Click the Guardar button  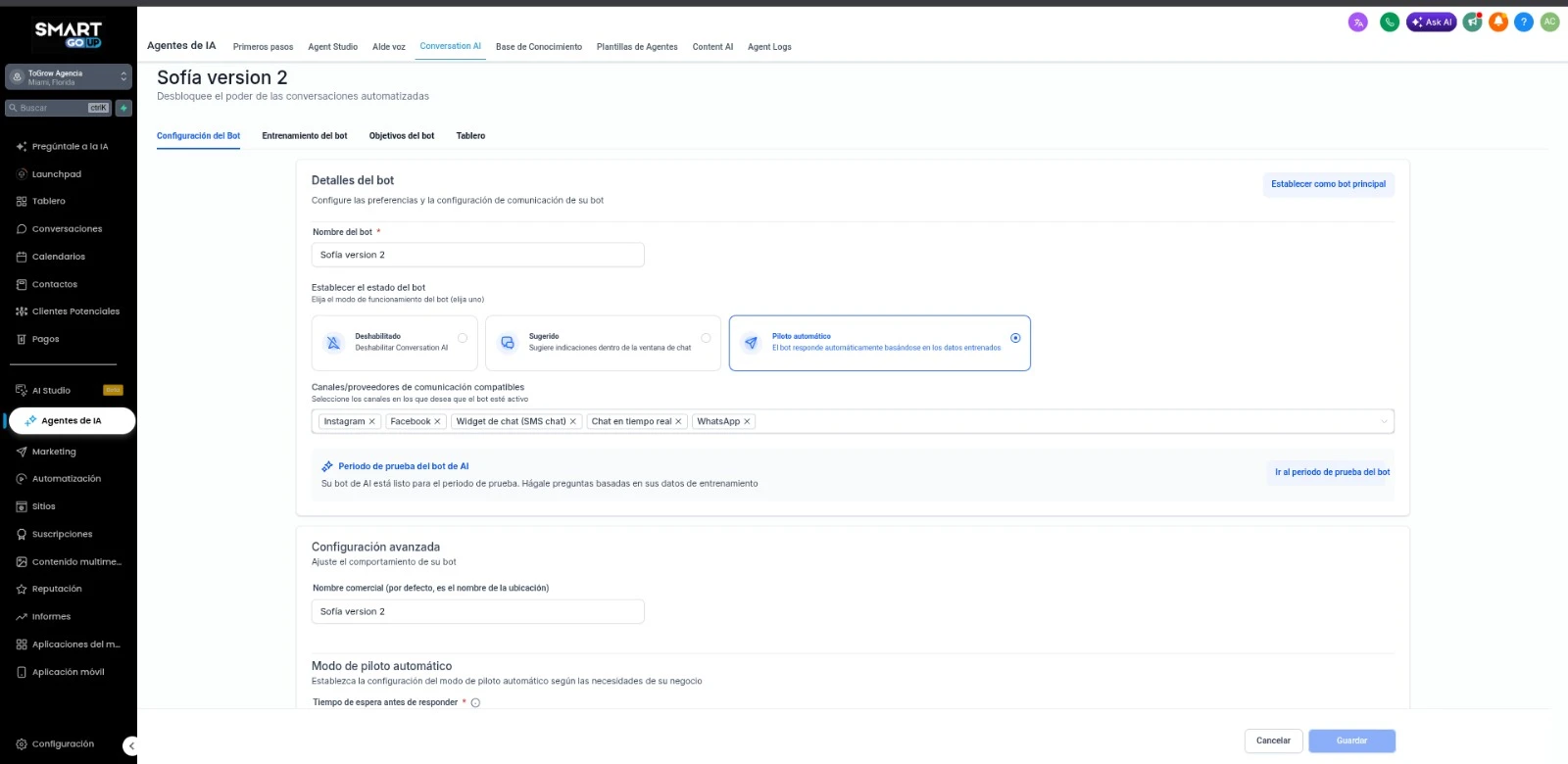[x=1351, y=740]
